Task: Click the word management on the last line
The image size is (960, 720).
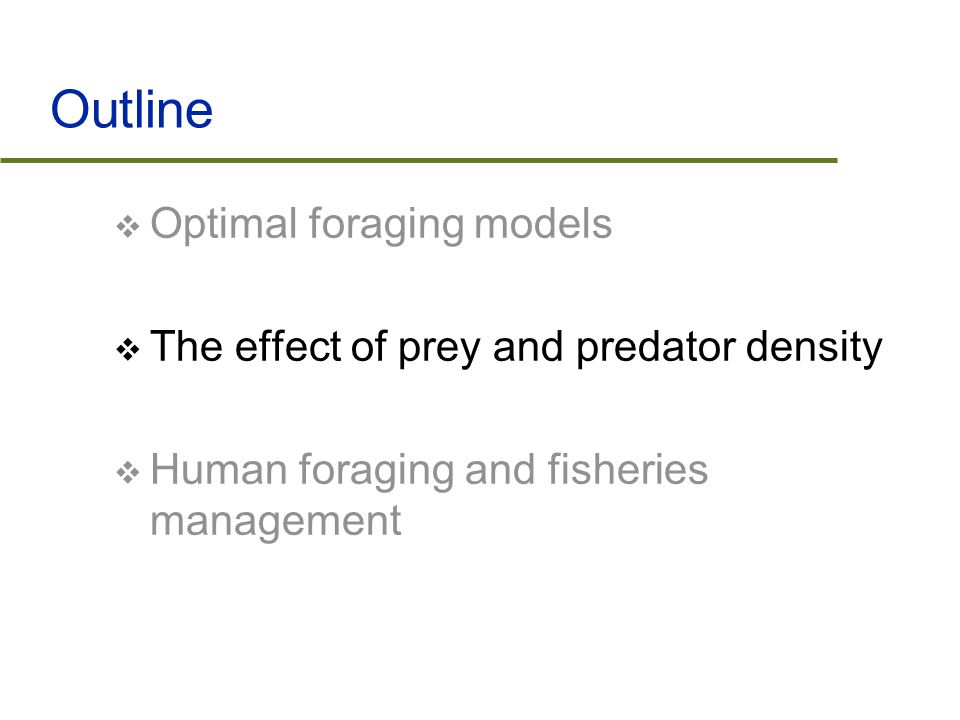Action: pyautogui.click(x=276, y=522)
